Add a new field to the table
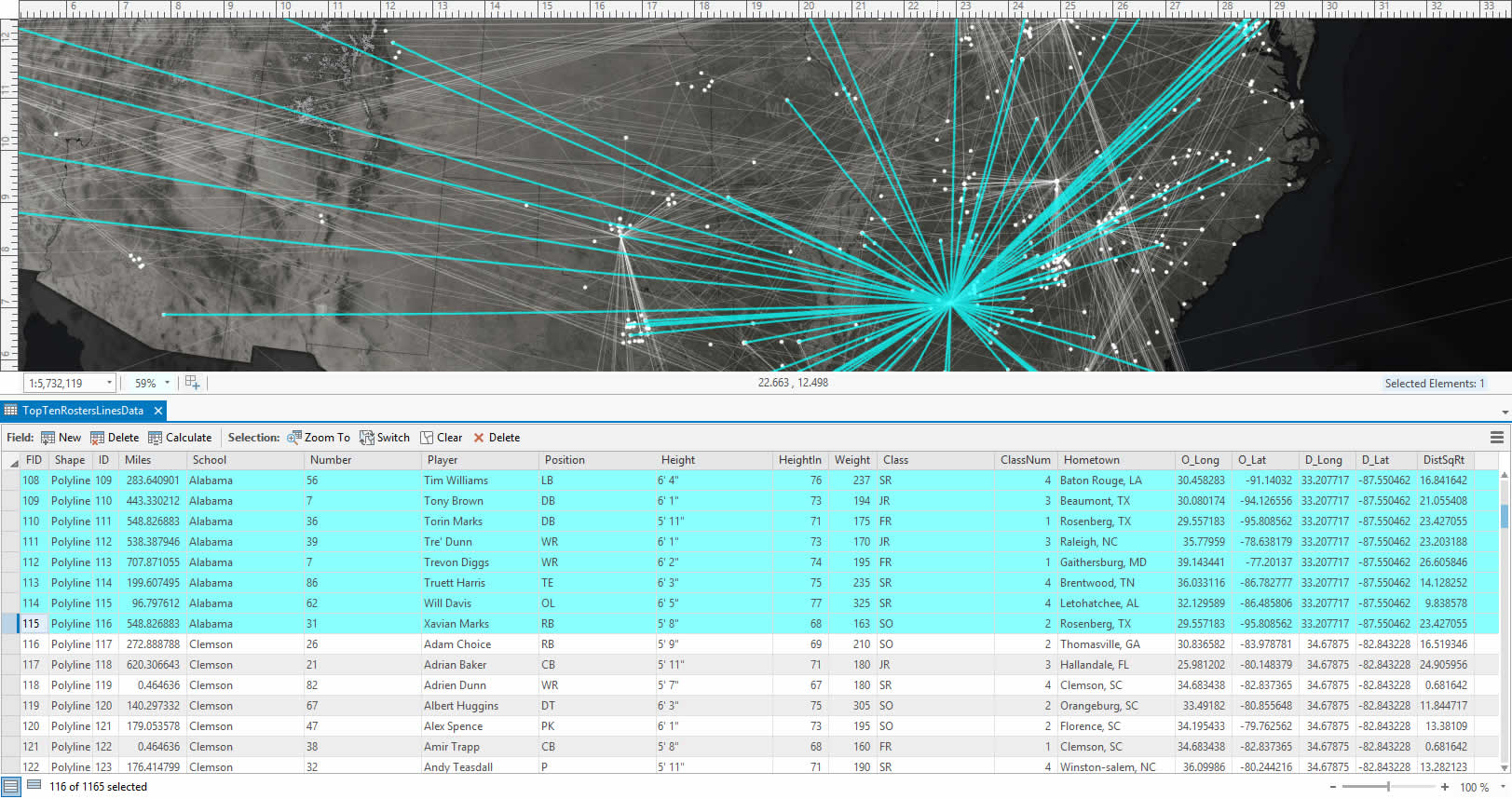The width and height of the screenshot is (1512, 799). [61, 438]
